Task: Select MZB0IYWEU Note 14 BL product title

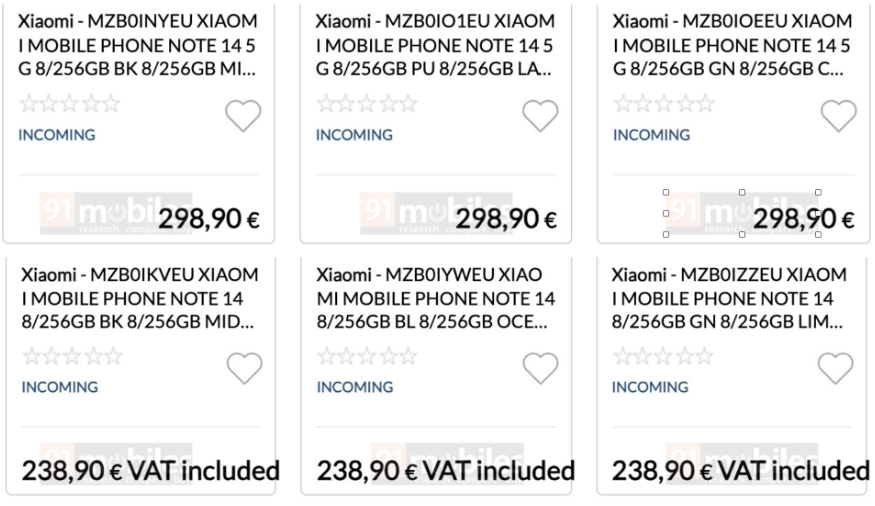Action: pyautogui.click(x=435, y=298)
